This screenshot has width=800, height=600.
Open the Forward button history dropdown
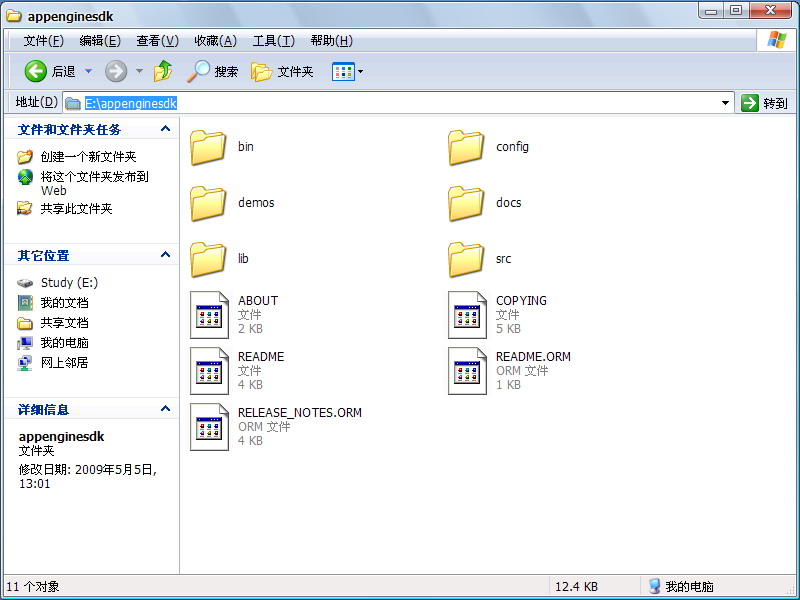pos(139,71)
